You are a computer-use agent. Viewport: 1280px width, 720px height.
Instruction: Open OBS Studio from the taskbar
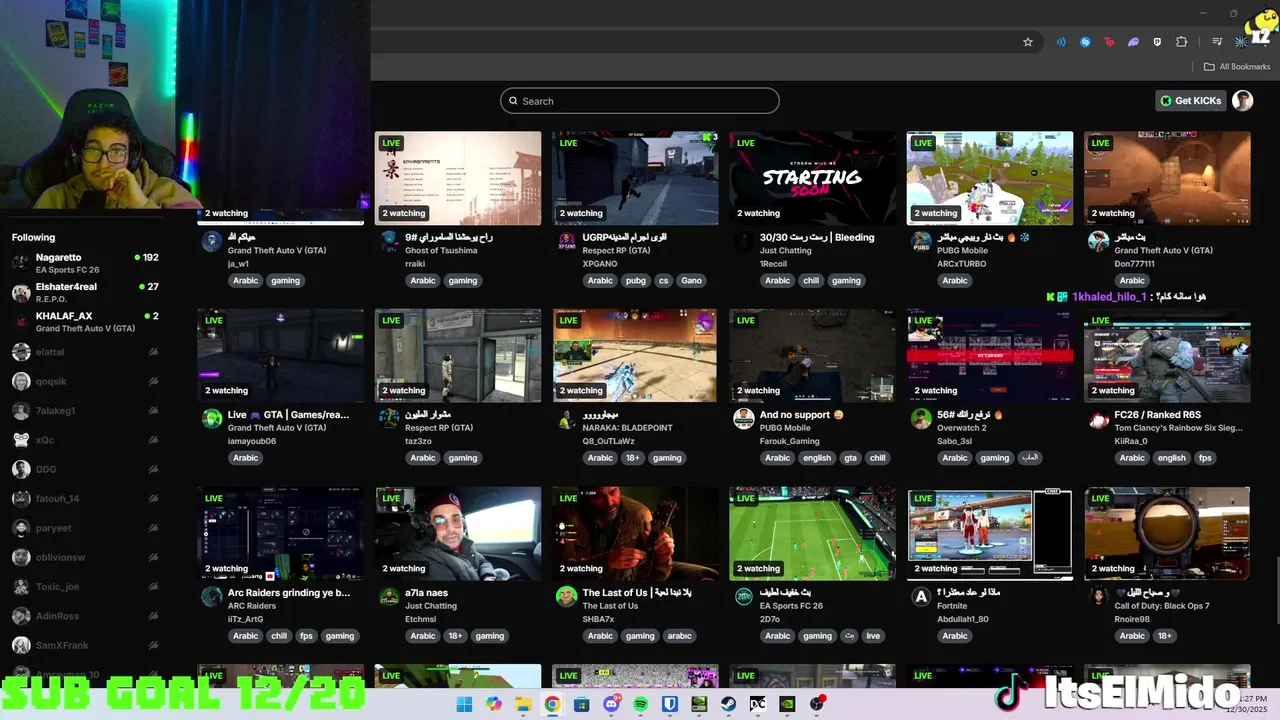[x=817, y=704]
